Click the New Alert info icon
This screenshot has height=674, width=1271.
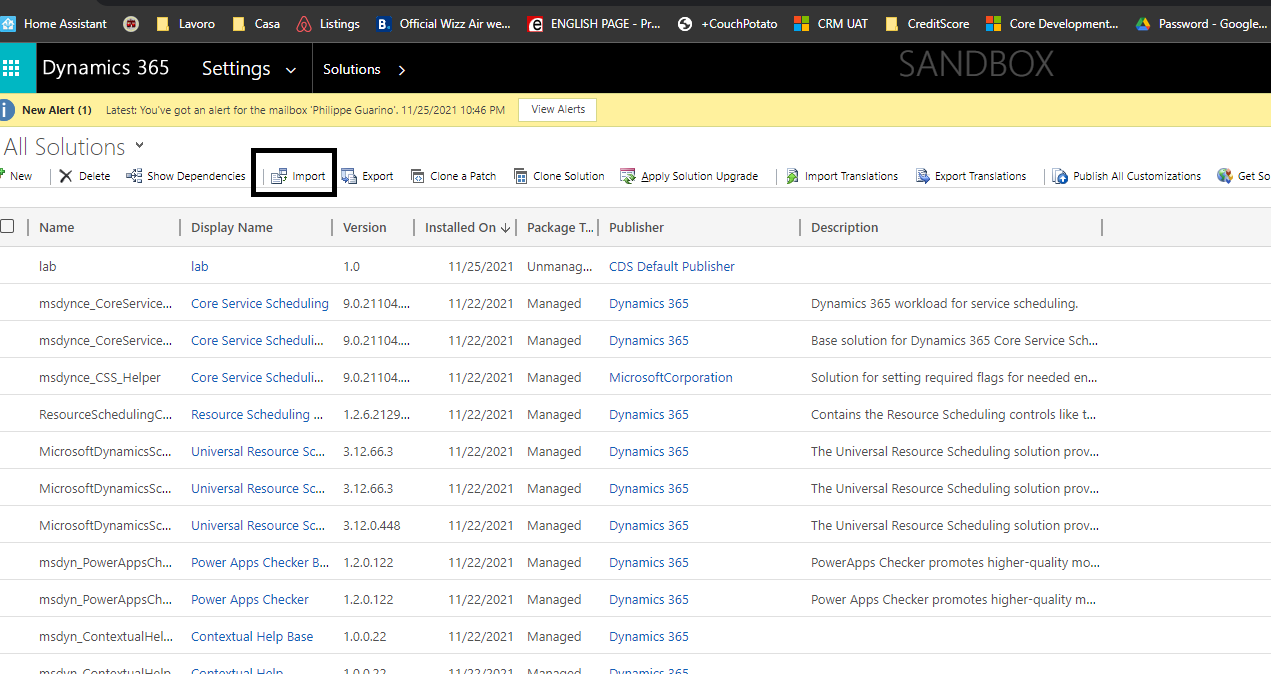click(x=5, y=109)
